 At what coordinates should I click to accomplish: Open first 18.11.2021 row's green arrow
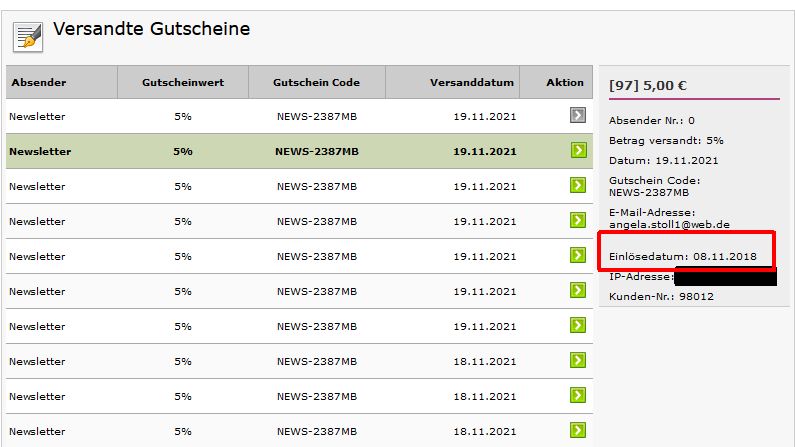click(577, 361)
